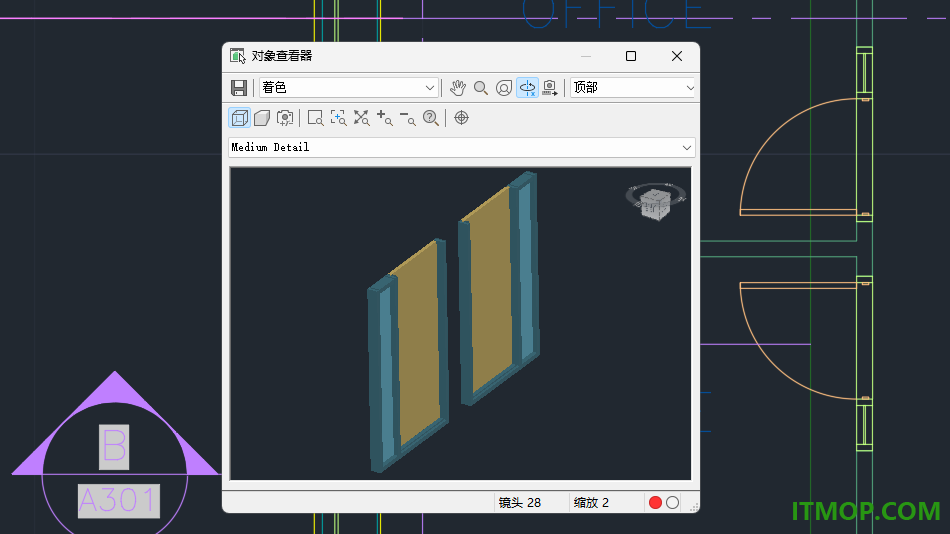
Task: Zoom in with the plus magnifier
Action: coord(384,118)
